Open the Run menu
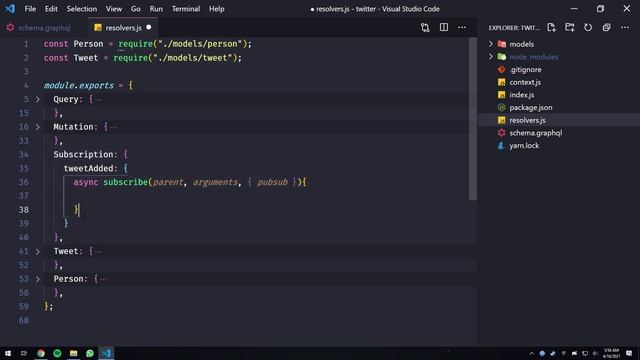 [x=156, y=9]
